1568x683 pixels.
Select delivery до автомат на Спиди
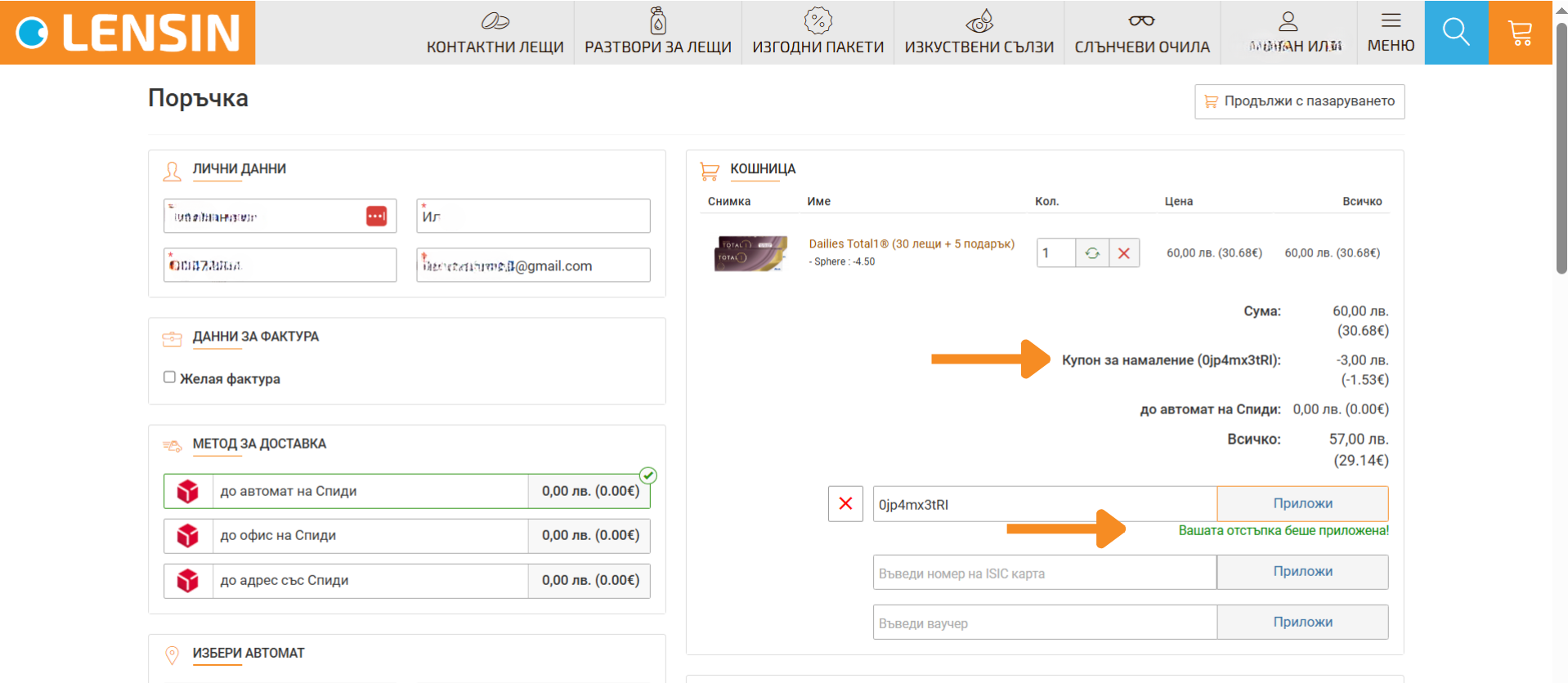click(407, 491)
